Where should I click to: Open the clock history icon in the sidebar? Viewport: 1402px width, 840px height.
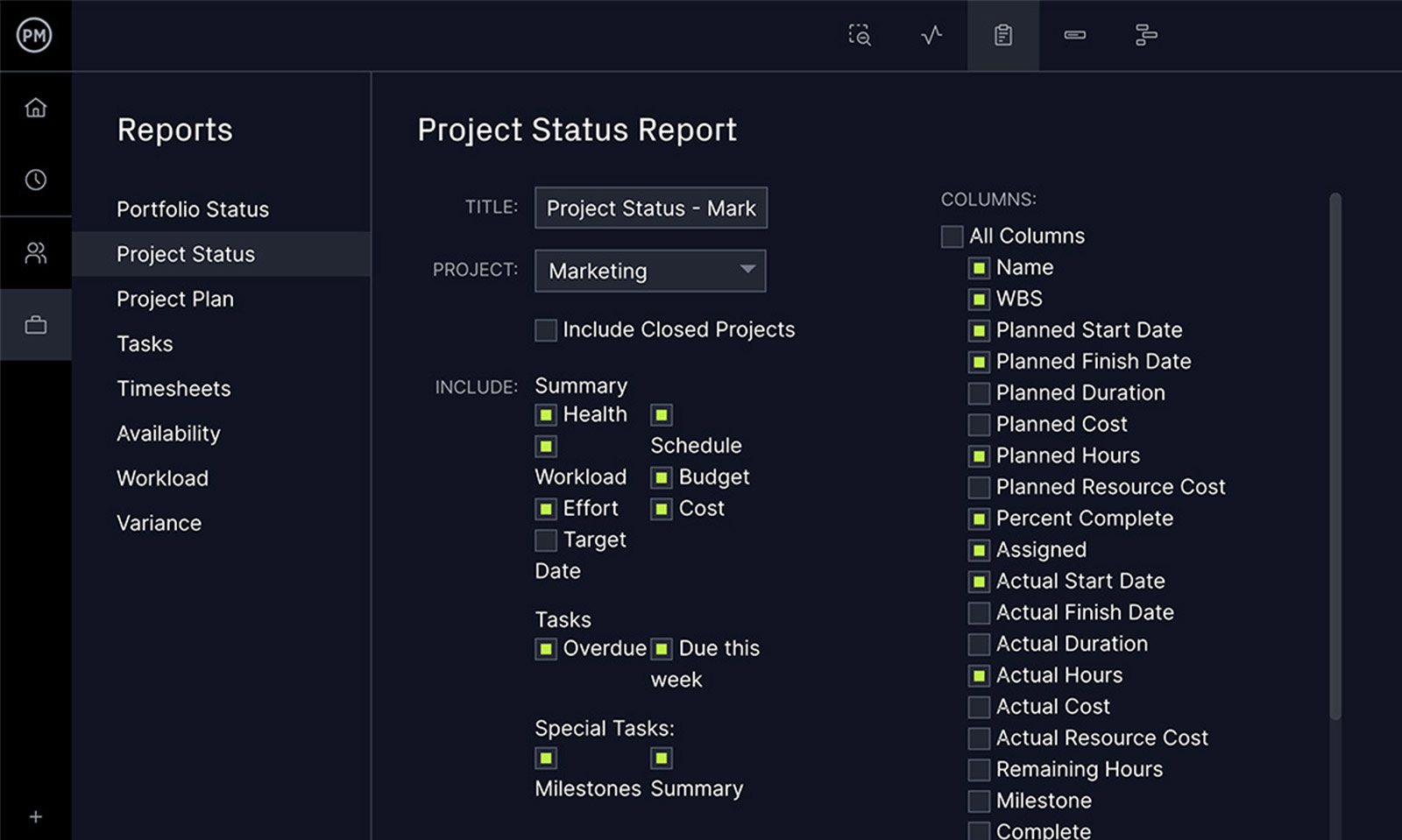tap(35, 180)
